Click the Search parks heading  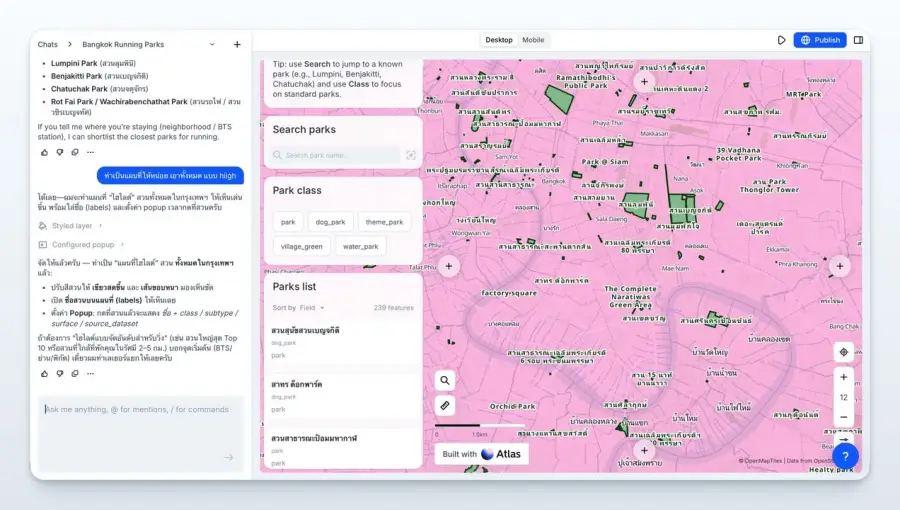click(x=304, y=130)
